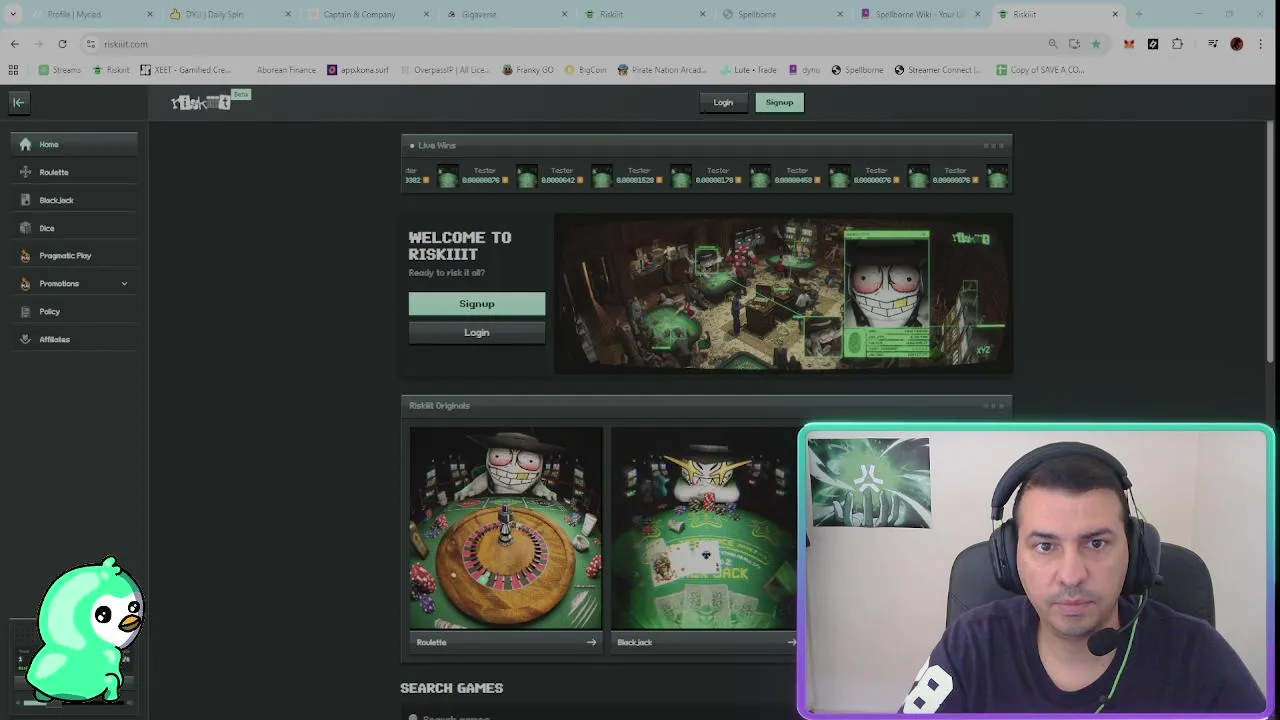Open the Extensions puzzle icon

(x=1177, y=44)
